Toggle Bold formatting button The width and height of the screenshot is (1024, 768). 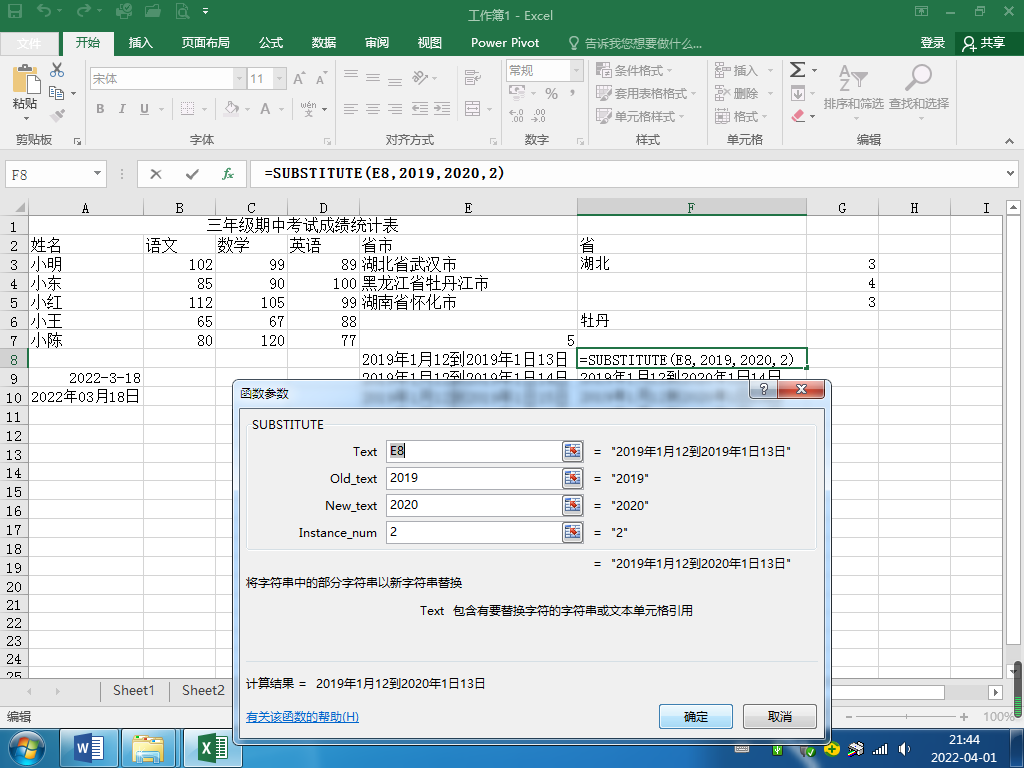(100, 108)
